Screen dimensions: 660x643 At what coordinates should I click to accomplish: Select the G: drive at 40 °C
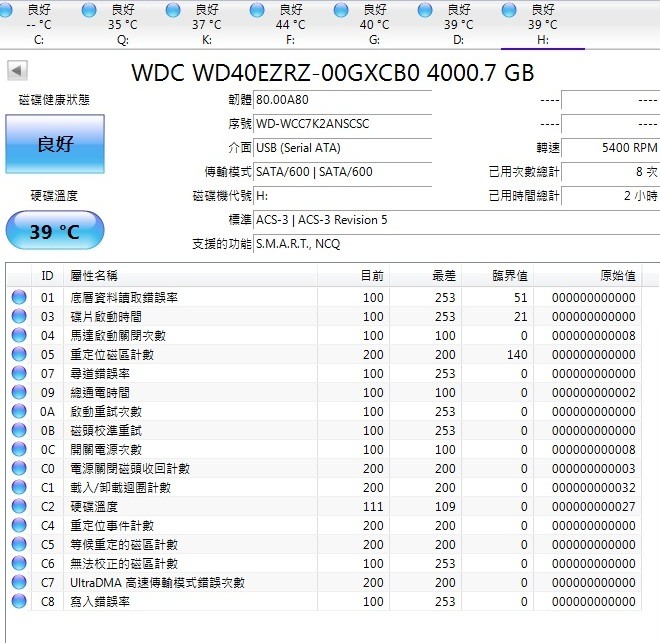coord(374,24)
